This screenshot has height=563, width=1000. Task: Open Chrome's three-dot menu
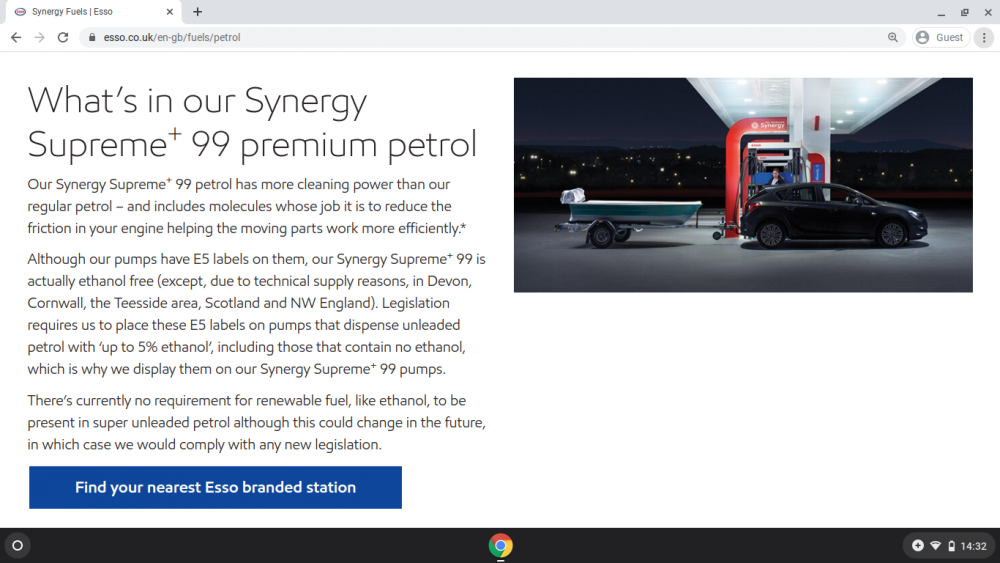tap(984, 38)
